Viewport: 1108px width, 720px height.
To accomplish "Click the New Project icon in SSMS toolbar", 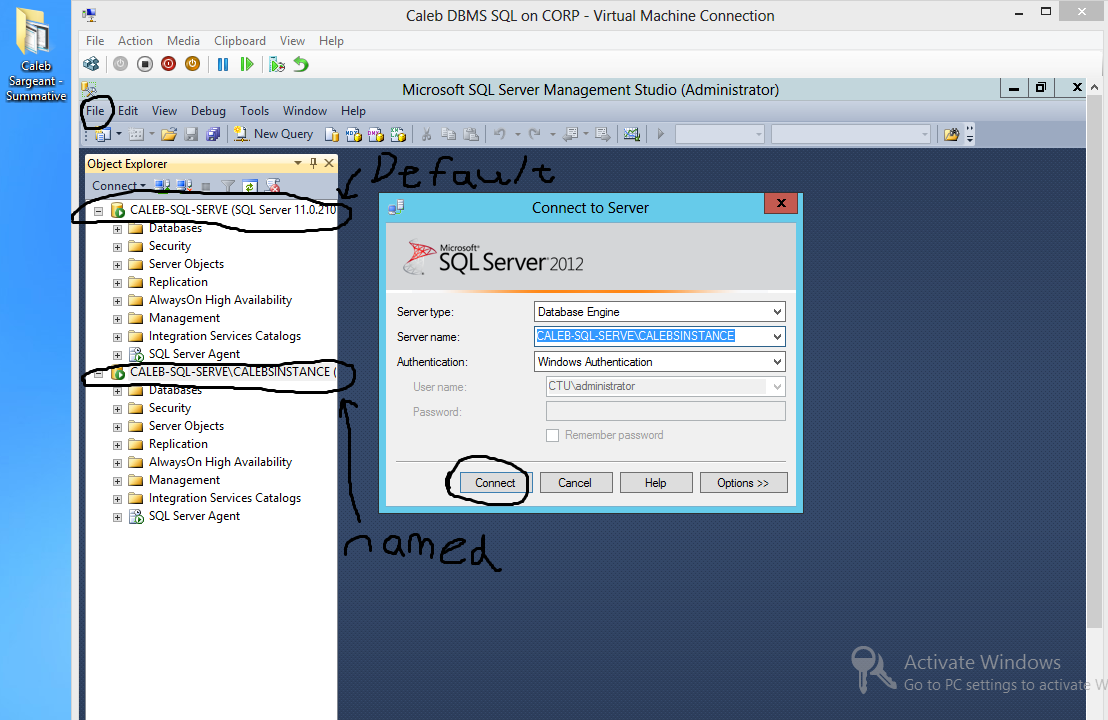I will tap(103, 134).
